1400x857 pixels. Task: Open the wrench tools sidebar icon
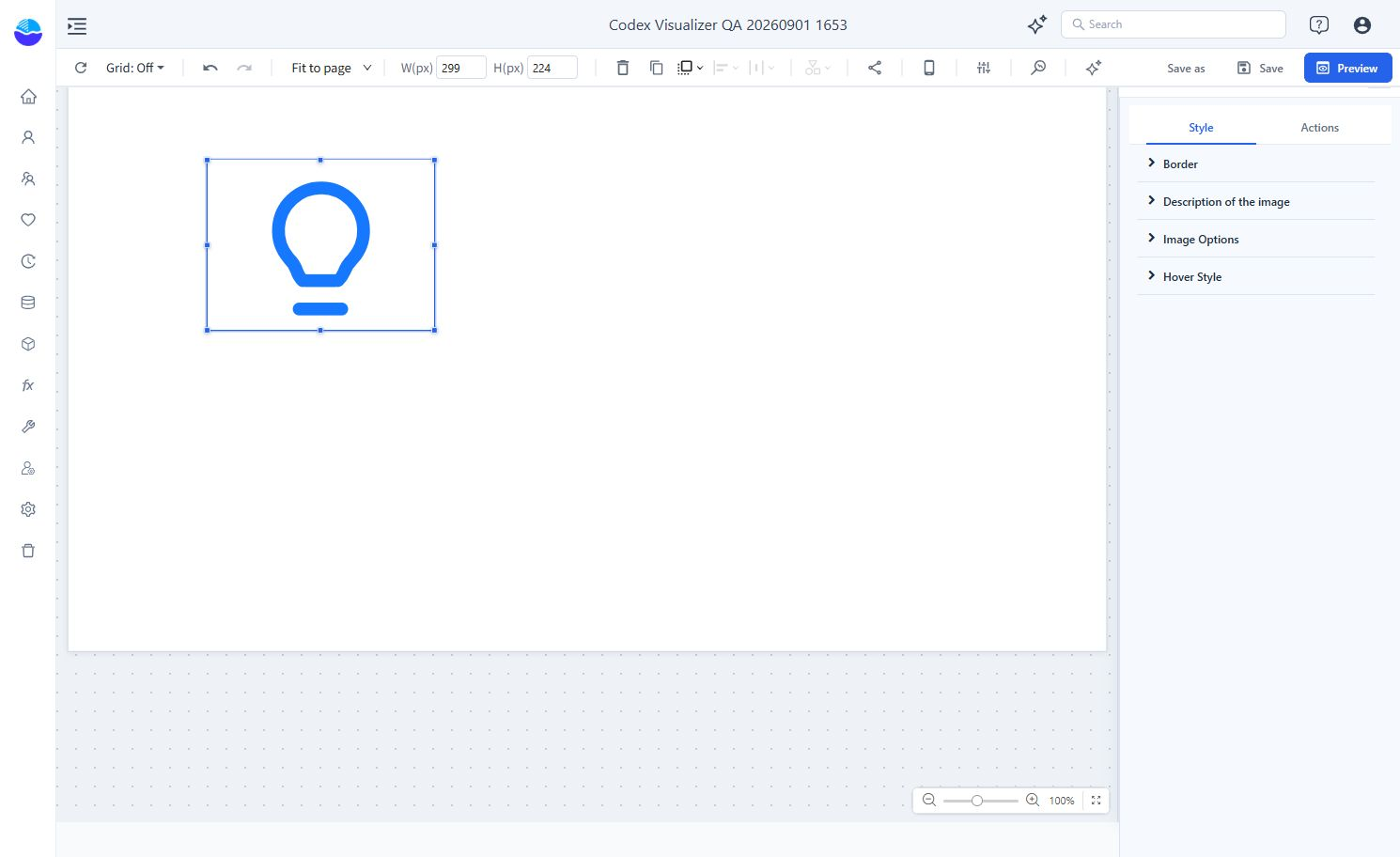tap(28, 427)
